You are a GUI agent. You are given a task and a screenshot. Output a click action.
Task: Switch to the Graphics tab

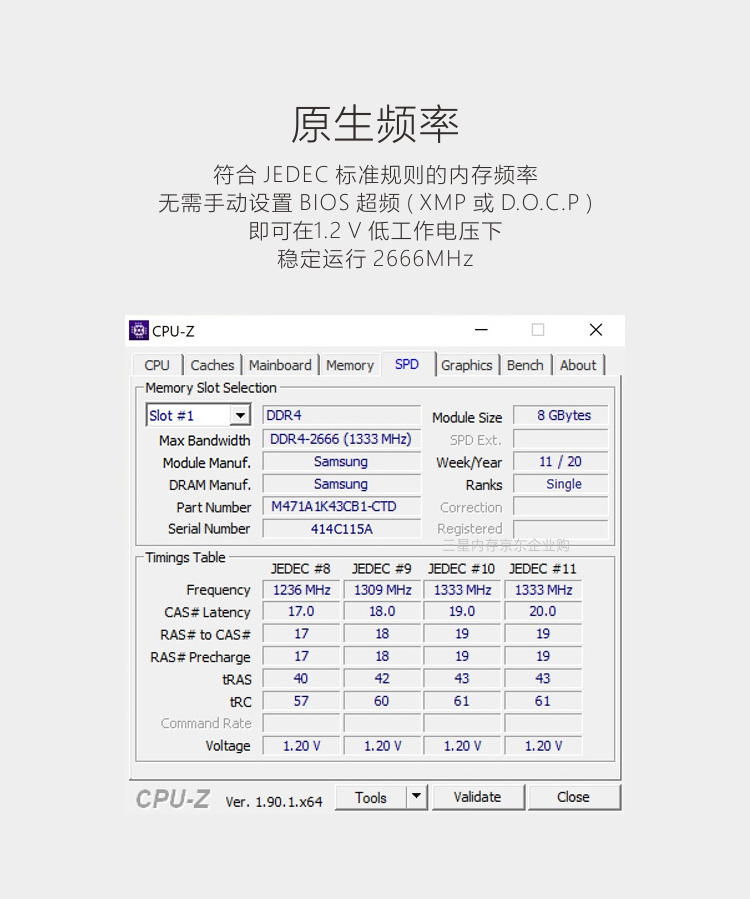coord(467,365)
